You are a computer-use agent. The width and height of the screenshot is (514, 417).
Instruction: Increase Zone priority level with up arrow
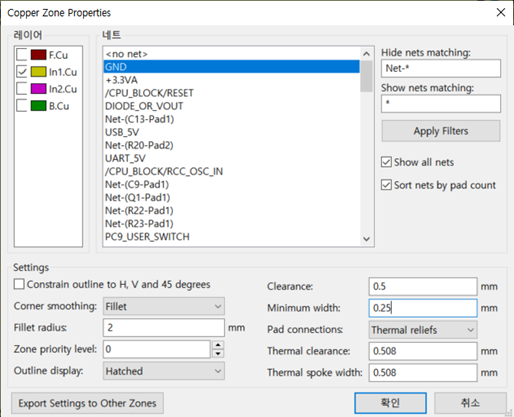(x=218, y=345)
